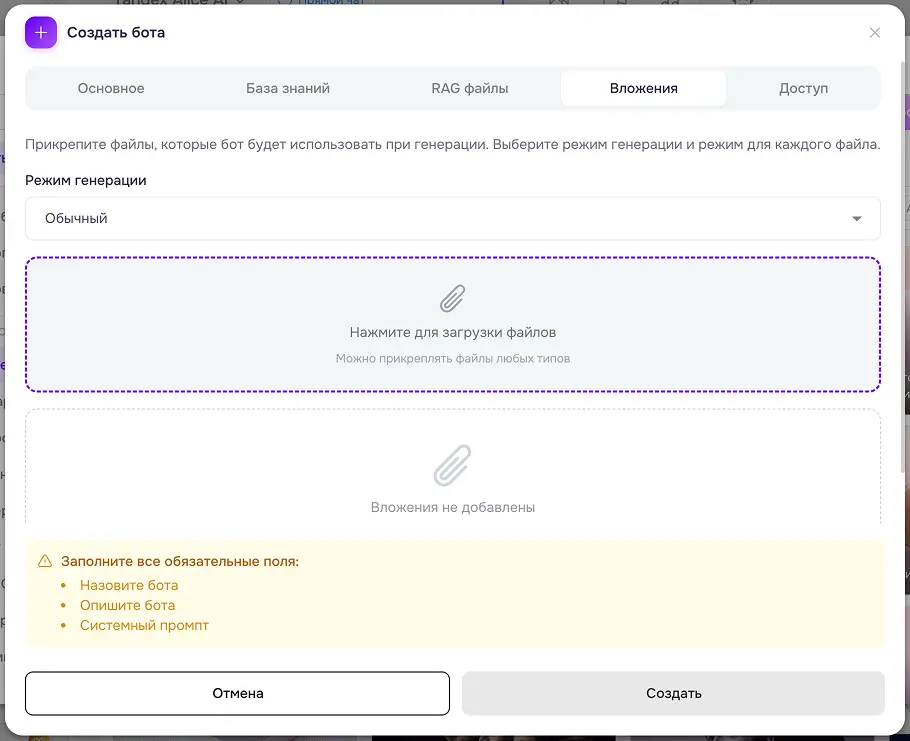Click the warning triangle icon in the yellow notice
The height and width of the screenshot is (741, 910).
tap(45, 561)
